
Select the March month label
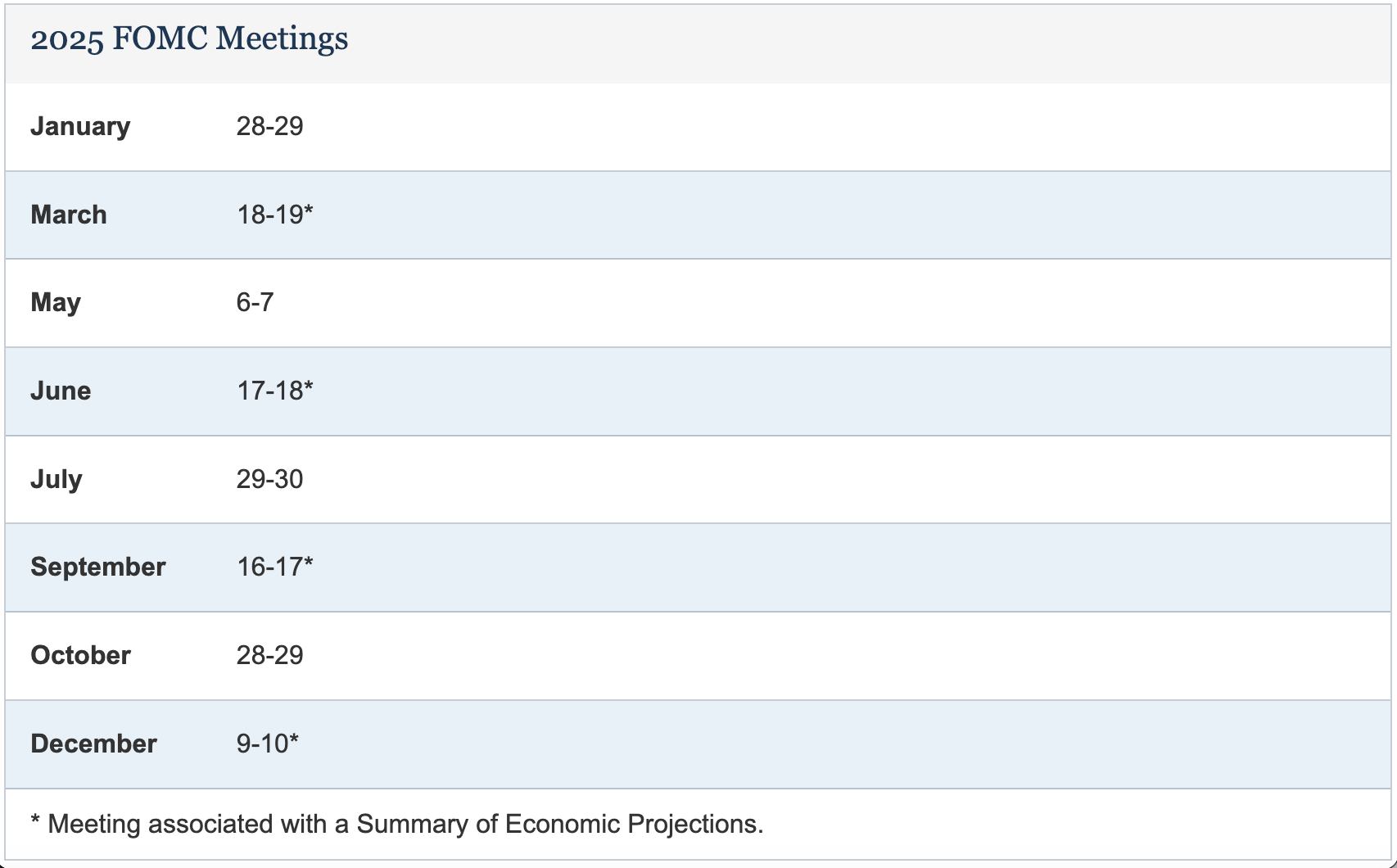[69, 215]
